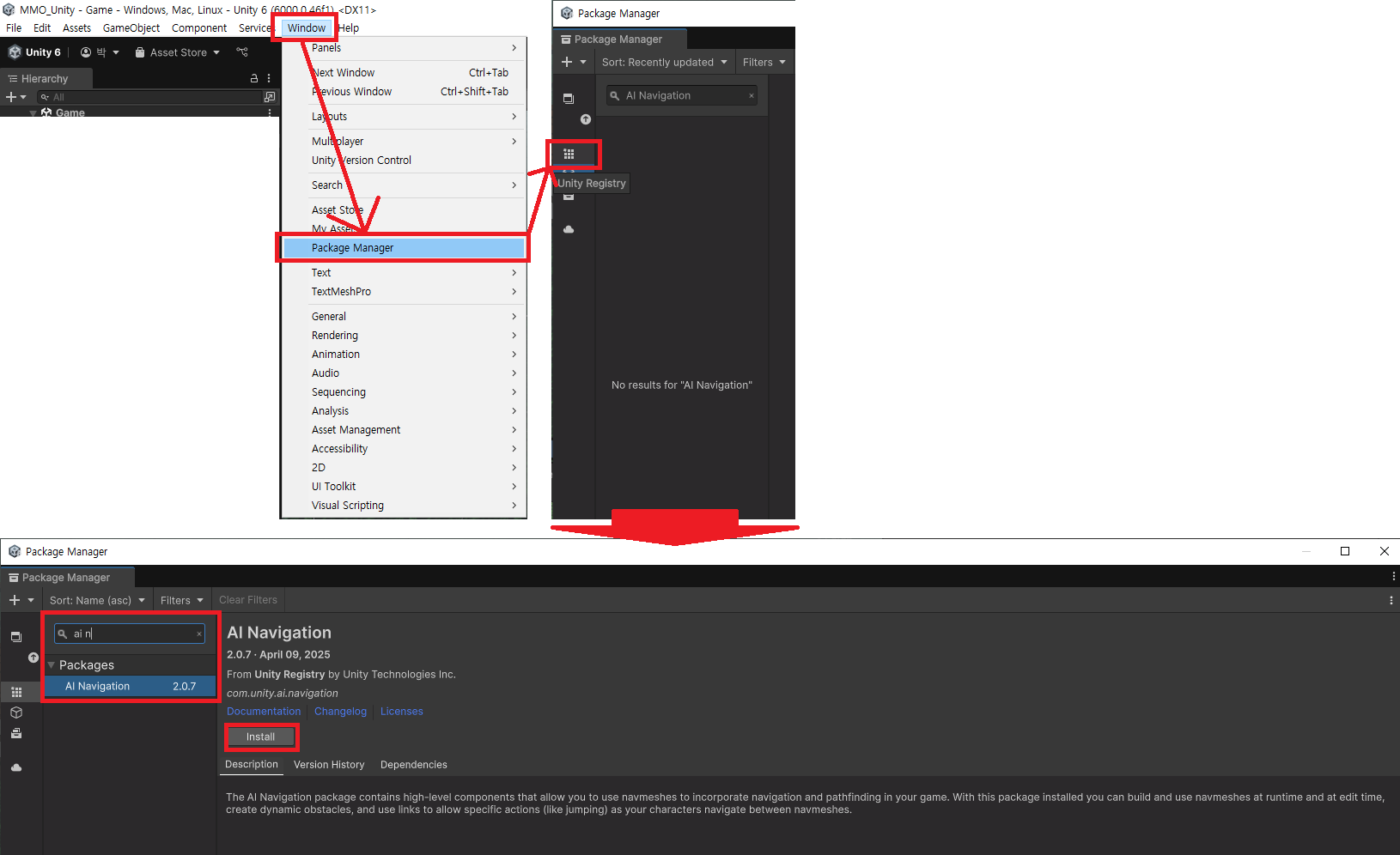
Task: Select Package Manager in the Window menu
Action: point(404,248)
